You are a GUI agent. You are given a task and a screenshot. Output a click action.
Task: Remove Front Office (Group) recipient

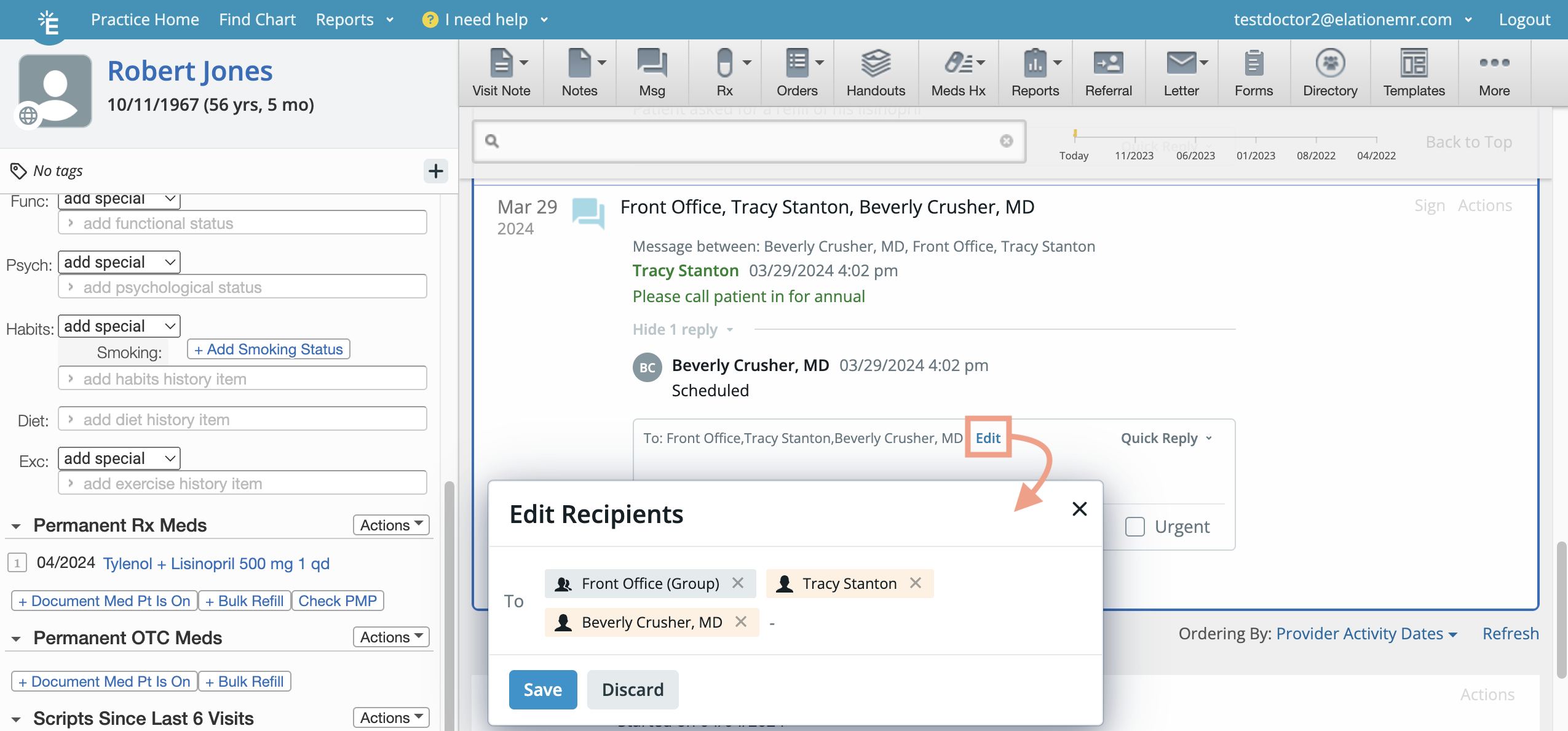click(738, 583)
